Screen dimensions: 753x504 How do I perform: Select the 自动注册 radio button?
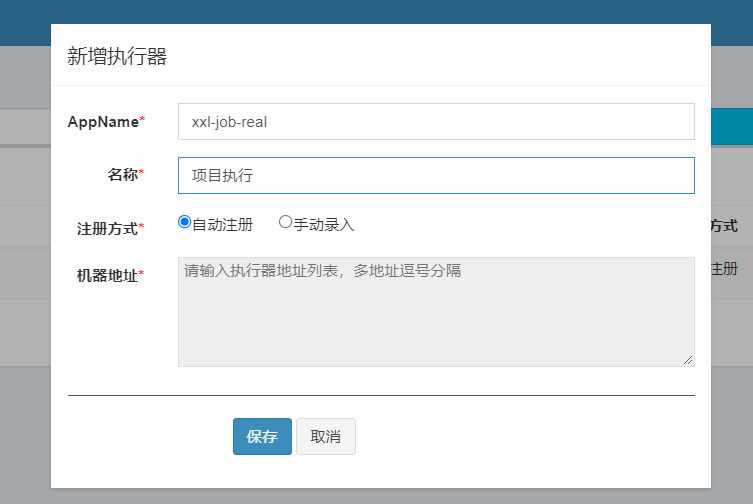pos(184,222)
